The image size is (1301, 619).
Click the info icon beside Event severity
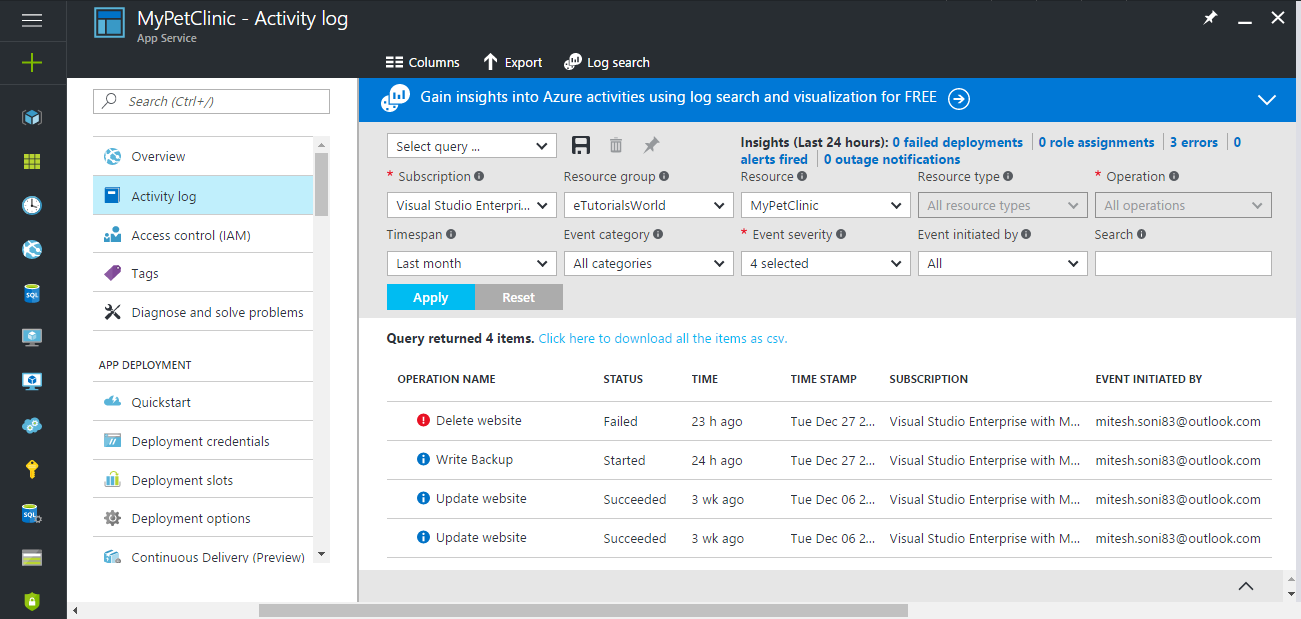pyautogui.click(x=841, y=234)
